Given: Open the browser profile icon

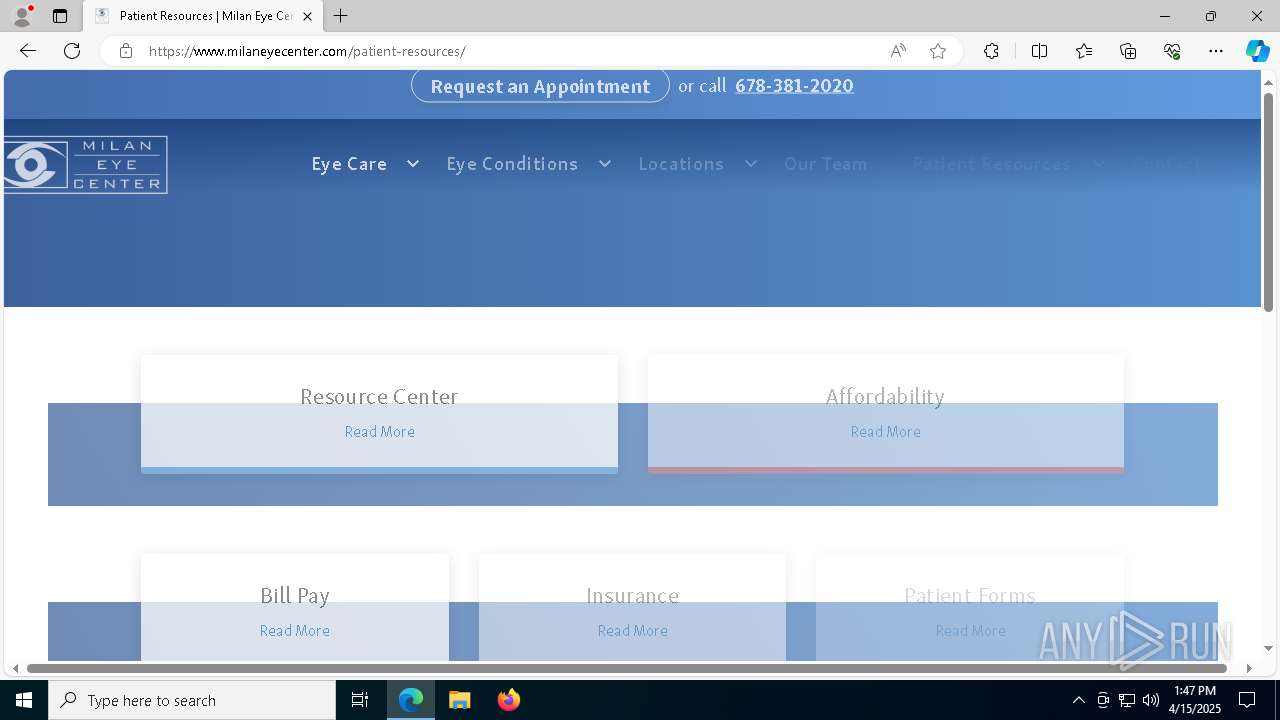Looking at the screenshot, I should point(22,16).
